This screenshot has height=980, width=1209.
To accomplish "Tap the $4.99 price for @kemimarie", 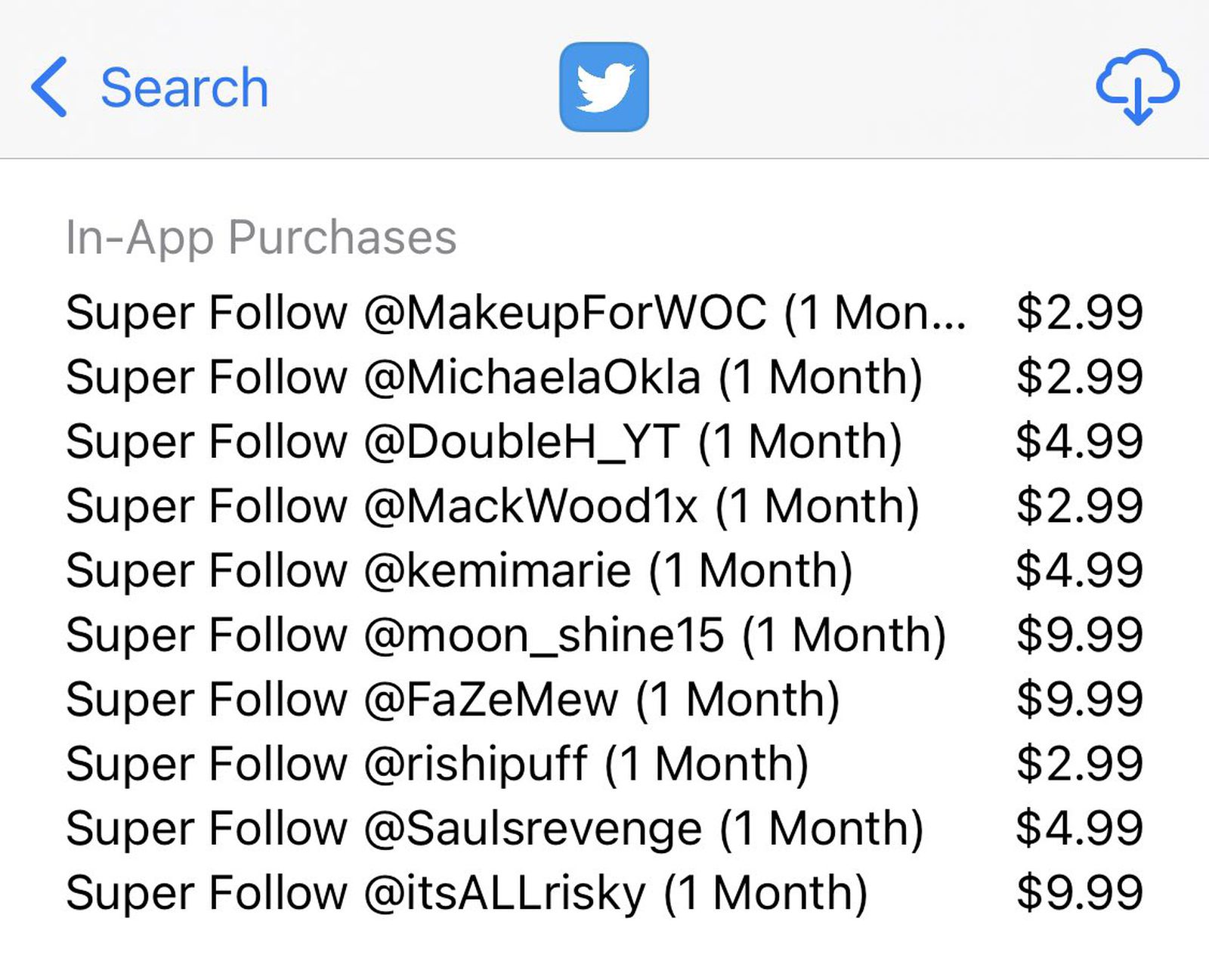I will point(1079,570).
